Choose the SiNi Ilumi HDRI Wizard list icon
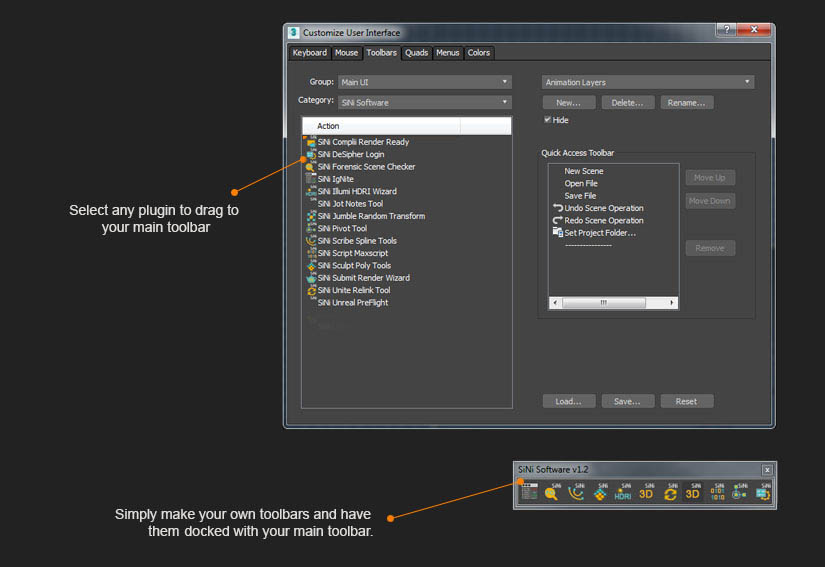This screenshot has height=567, width=825. pos(311,191)
